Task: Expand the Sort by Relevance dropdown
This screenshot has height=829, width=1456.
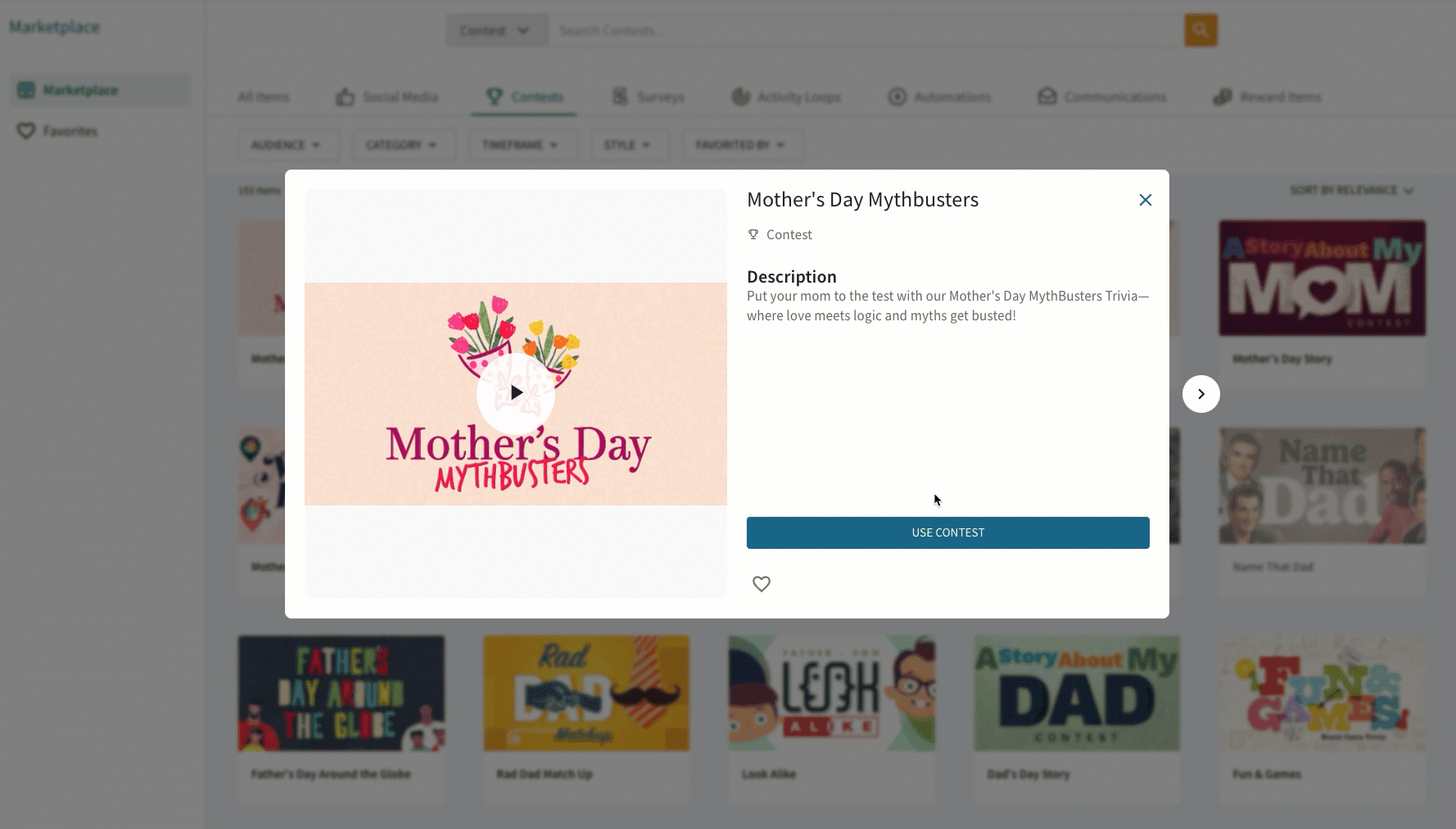Action: coord(1352,190)
